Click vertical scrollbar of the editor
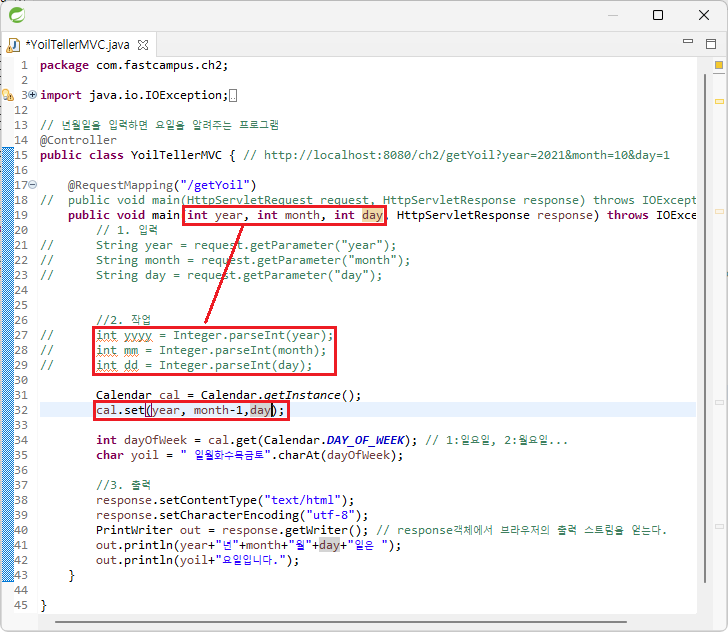Screen dimensions: 728x632 [705, 327]
